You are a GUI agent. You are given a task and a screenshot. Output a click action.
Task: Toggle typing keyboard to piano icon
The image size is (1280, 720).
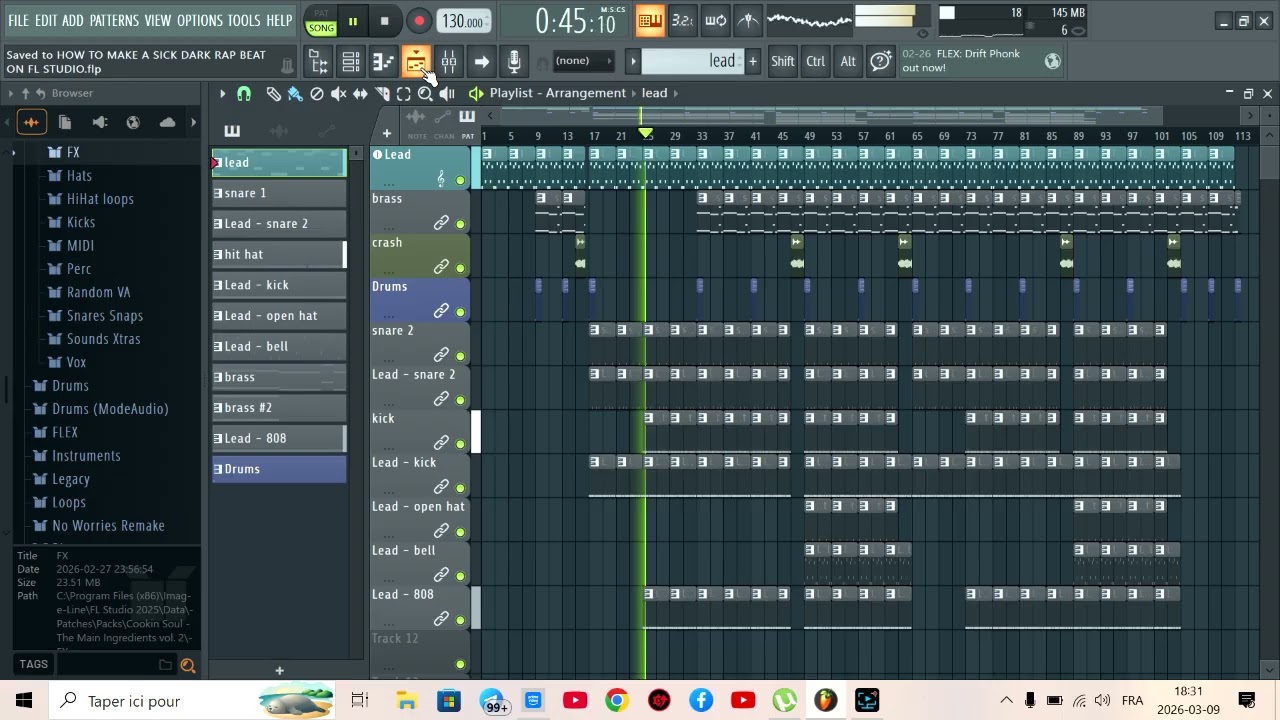tap(650, 20)
